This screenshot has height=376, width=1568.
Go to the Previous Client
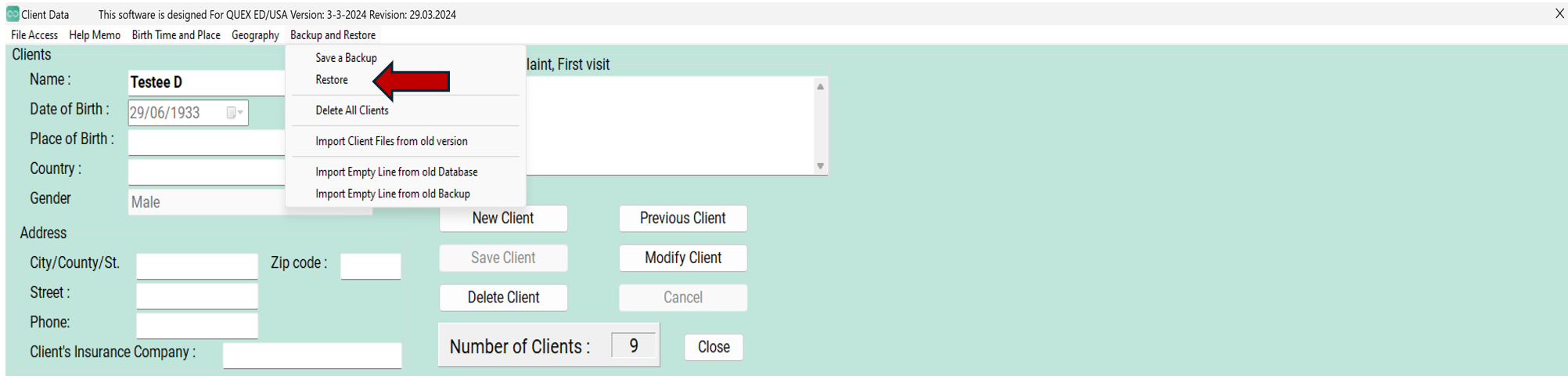[x=683, y=219]
